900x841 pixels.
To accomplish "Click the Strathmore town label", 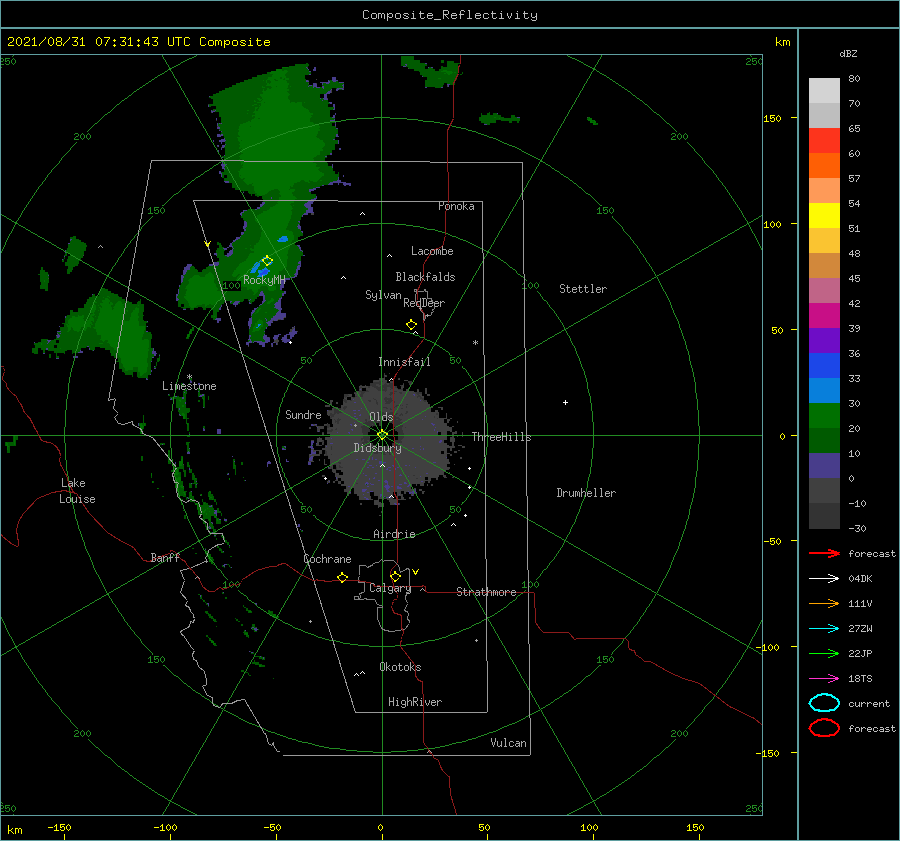I will pos(486,592).
